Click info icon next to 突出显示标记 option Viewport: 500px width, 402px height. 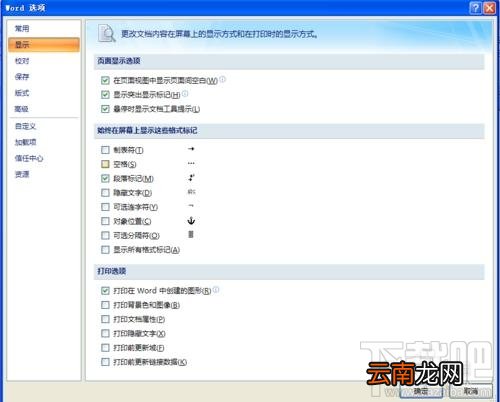(185, 93)
